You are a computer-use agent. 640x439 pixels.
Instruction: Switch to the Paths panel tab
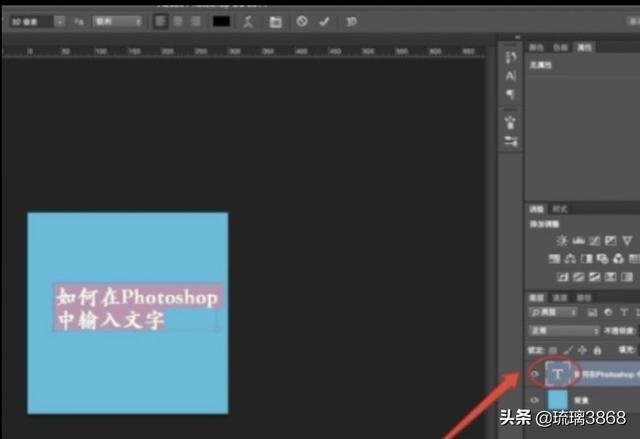click(584, 298)
